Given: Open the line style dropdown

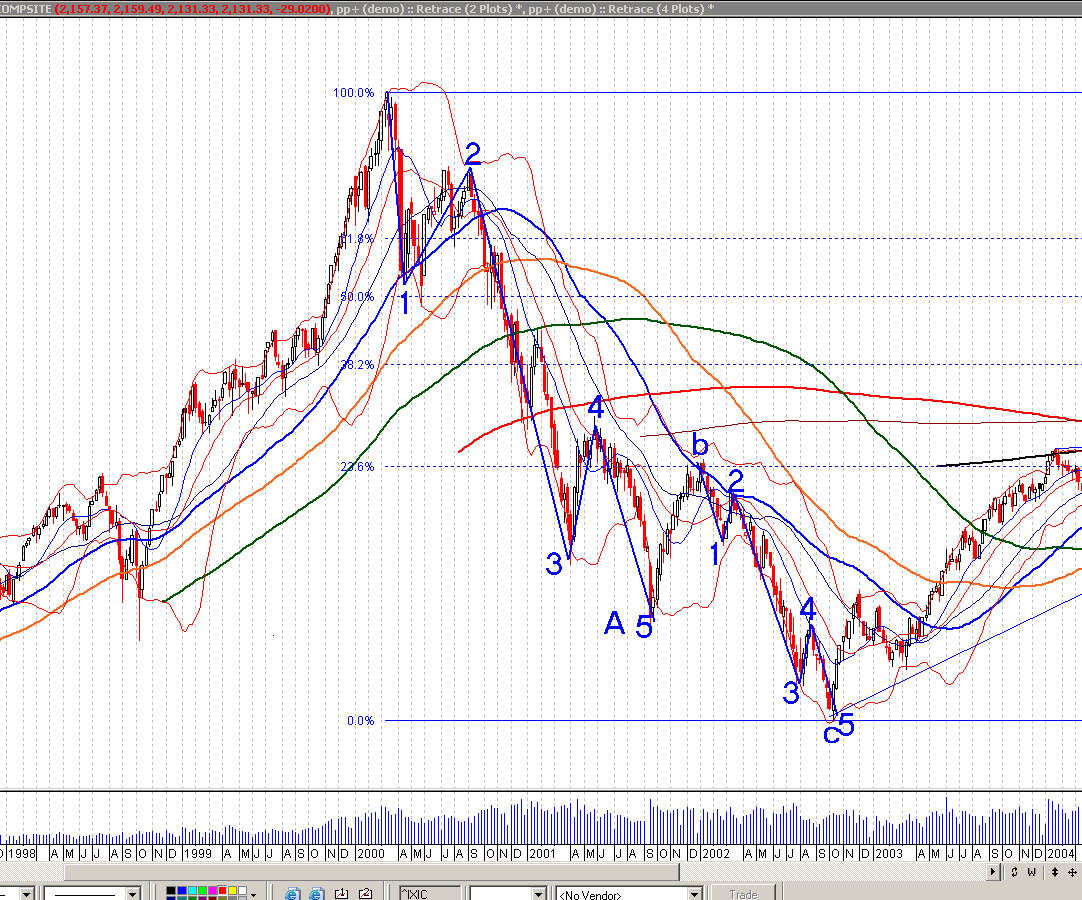Looking at the screenshot, I should (x=132, y=894).
